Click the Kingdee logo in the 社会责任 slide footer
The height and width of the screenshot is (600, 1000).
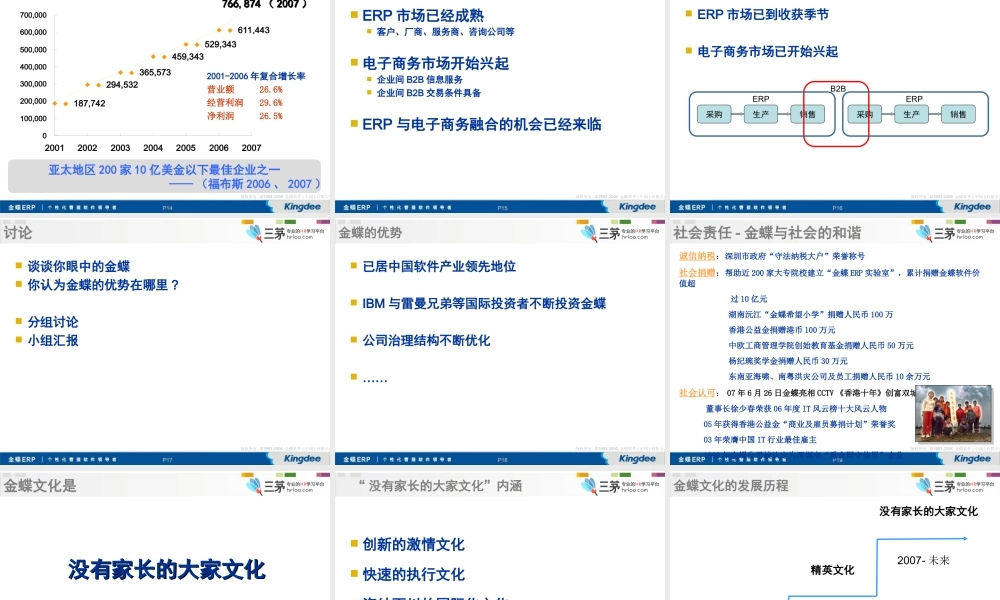click(972, 458)
